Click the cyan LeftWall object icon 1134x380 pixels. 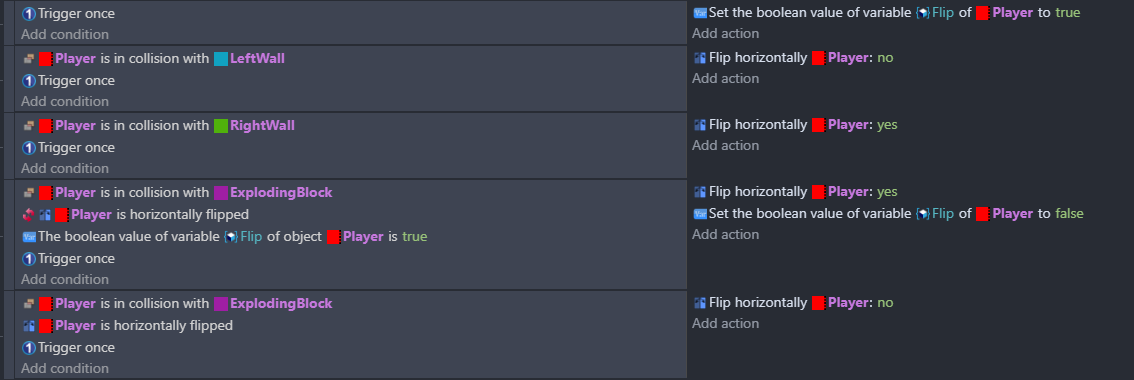221,59
